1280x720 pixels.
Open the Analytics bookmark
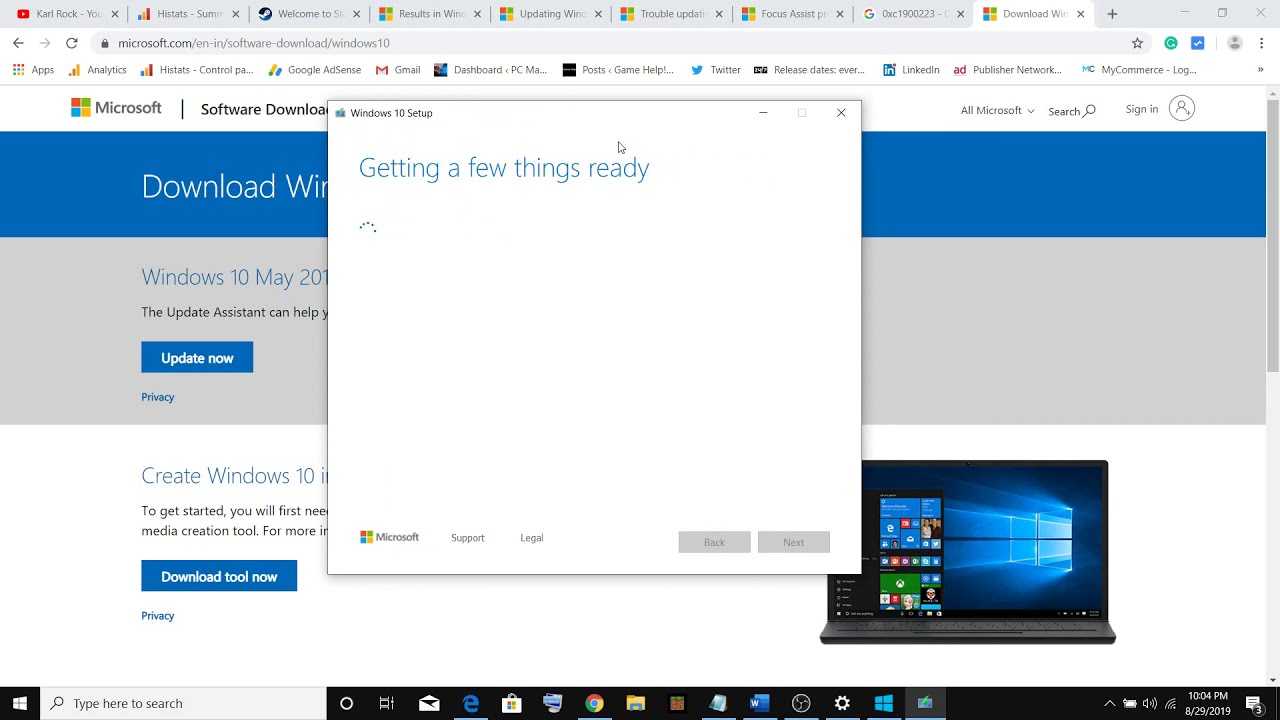coord(97,70)
